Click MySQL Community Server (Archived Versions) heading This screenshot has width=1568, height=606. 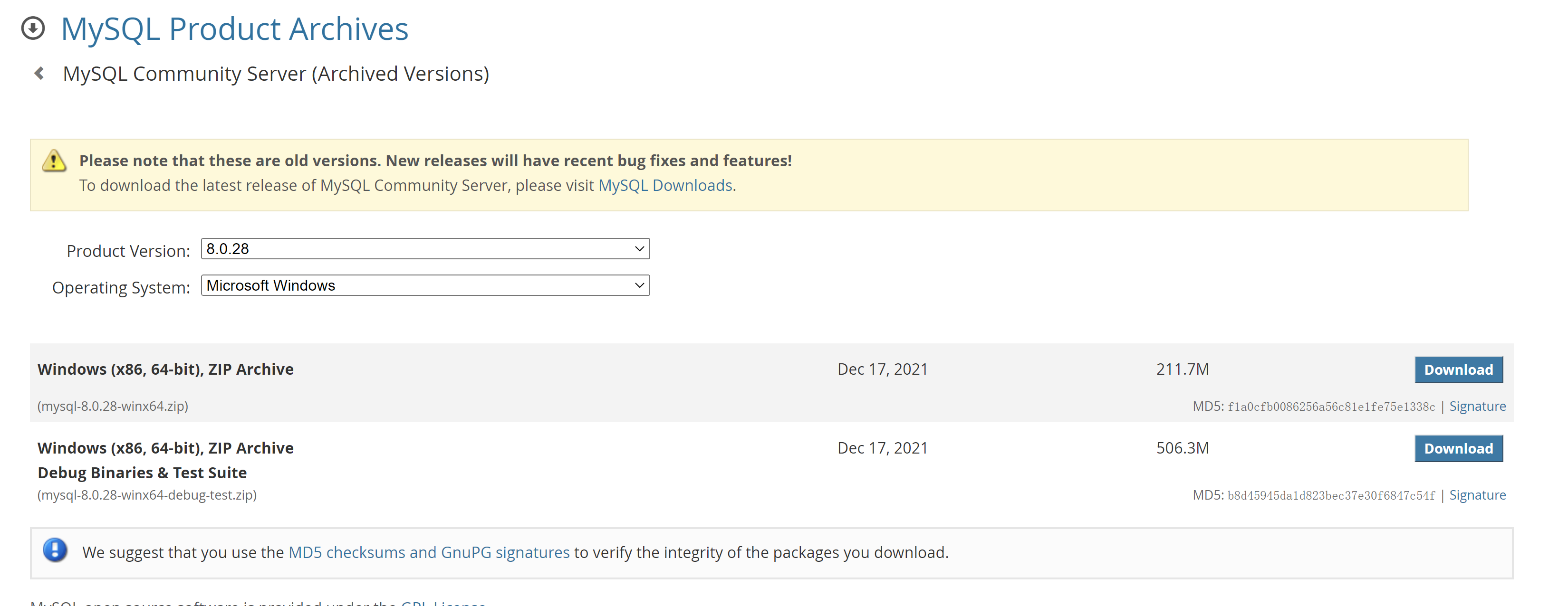pos(276,74)
